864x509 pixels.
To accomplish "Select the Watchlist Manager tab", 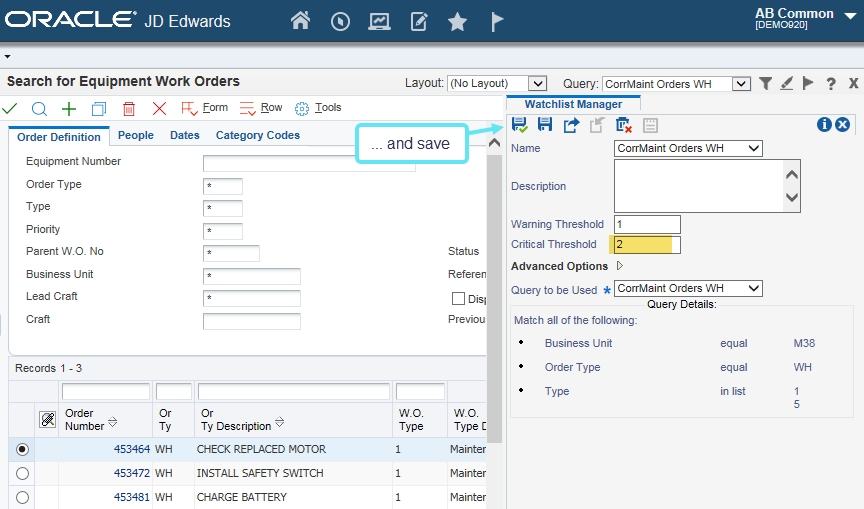I will pos(573,104).
